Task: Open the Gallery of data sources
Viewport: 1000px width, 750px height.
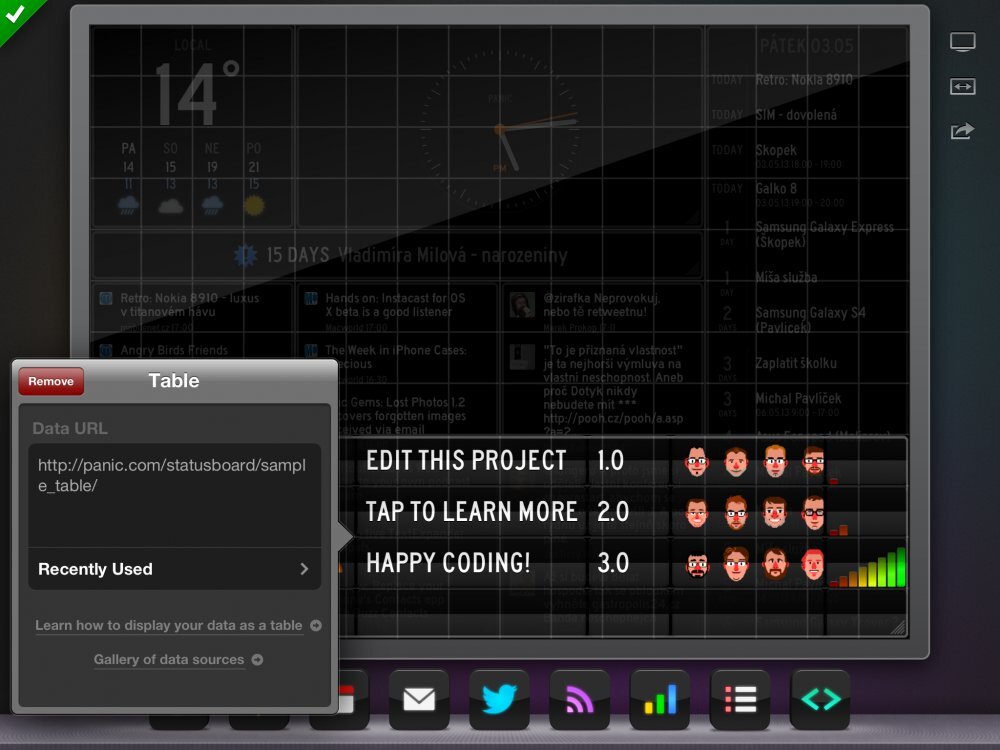Action: (171, 660)
